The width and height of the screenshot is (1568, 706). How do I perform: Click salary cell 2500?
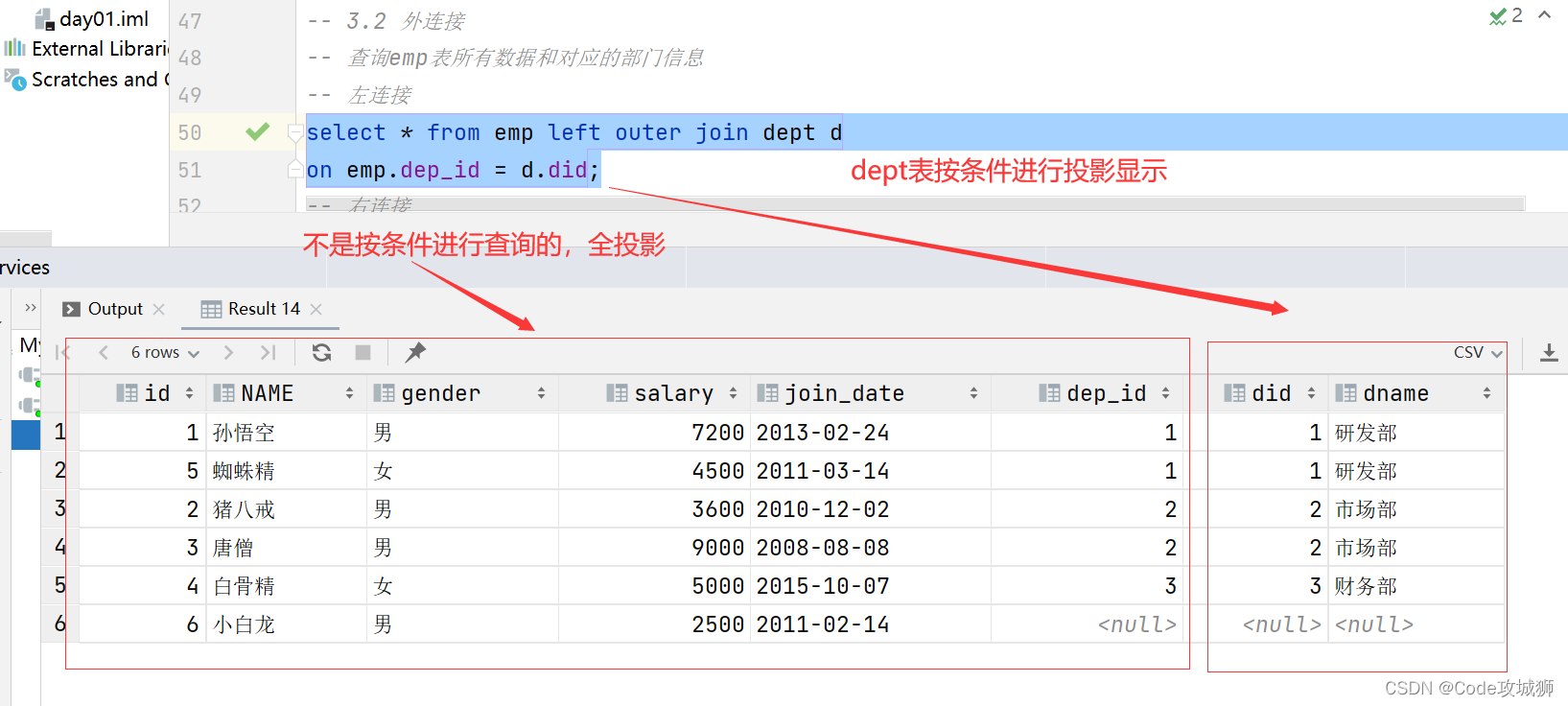click(x=654, y=624)
